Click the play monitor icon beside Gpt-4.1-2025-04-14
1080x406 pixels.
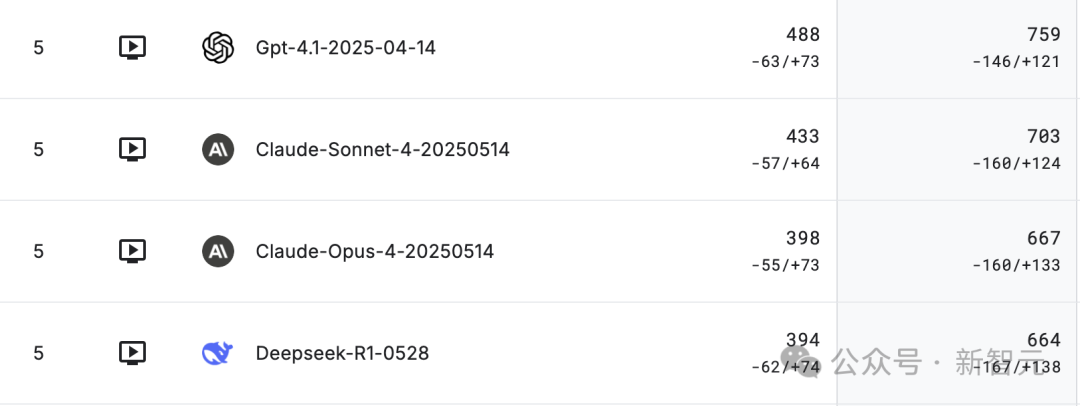pyautogui.click(x=132, y=48)
